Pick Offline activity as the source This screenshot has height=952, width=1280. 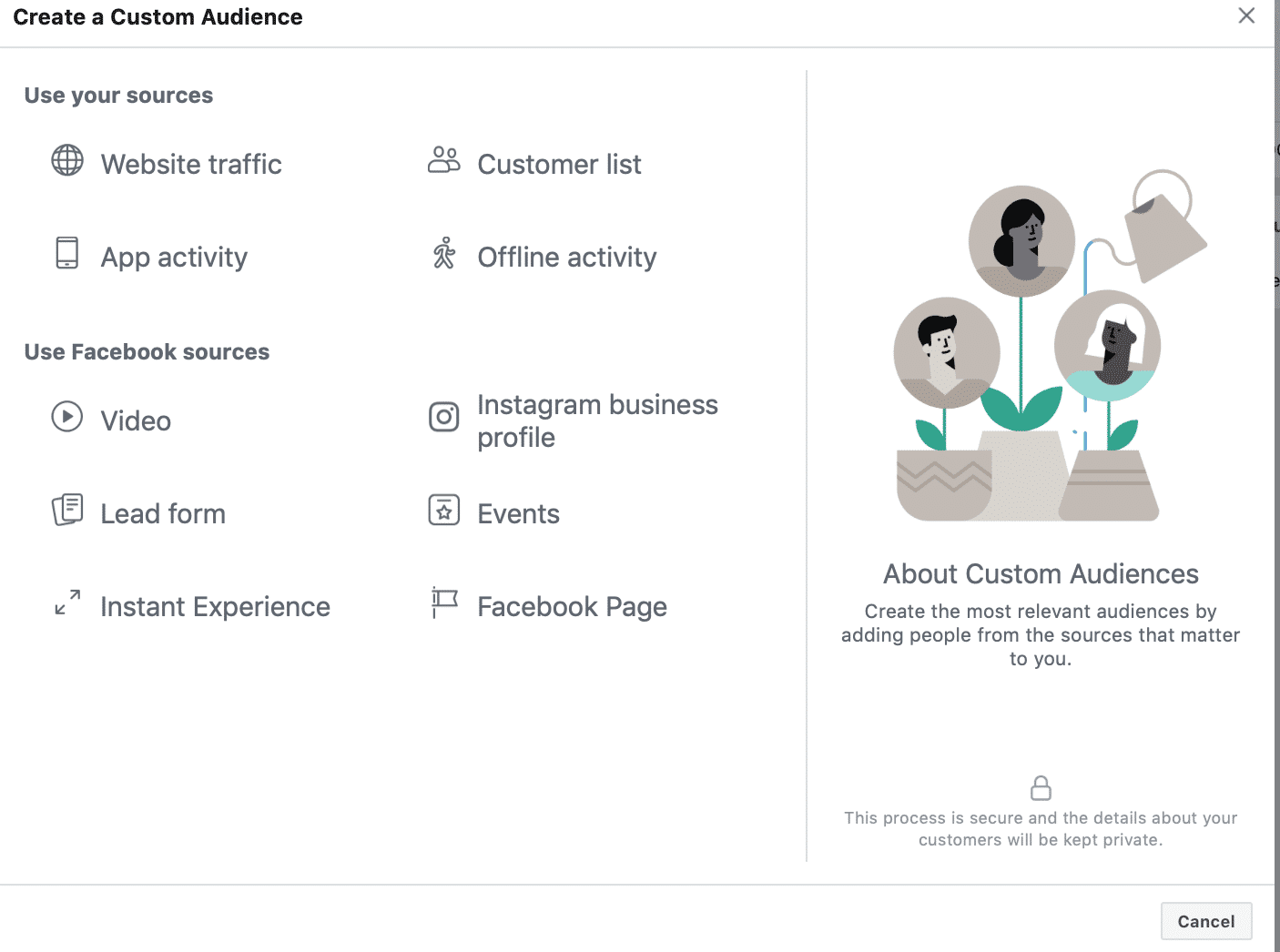566,258
